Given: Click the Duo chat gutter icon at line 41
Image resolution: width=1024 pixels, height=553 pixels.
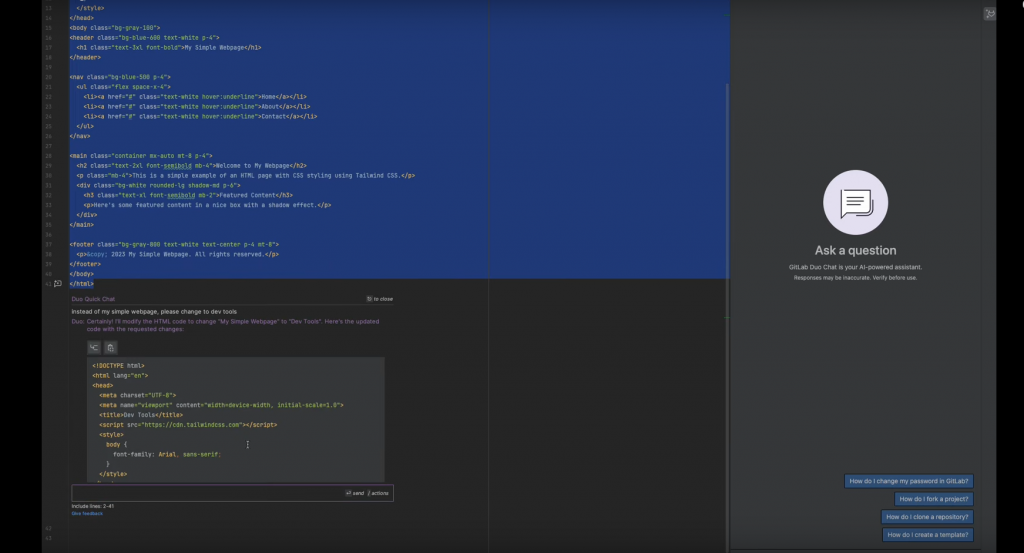Looking at the screenshot, I should (x=57, y=283).
